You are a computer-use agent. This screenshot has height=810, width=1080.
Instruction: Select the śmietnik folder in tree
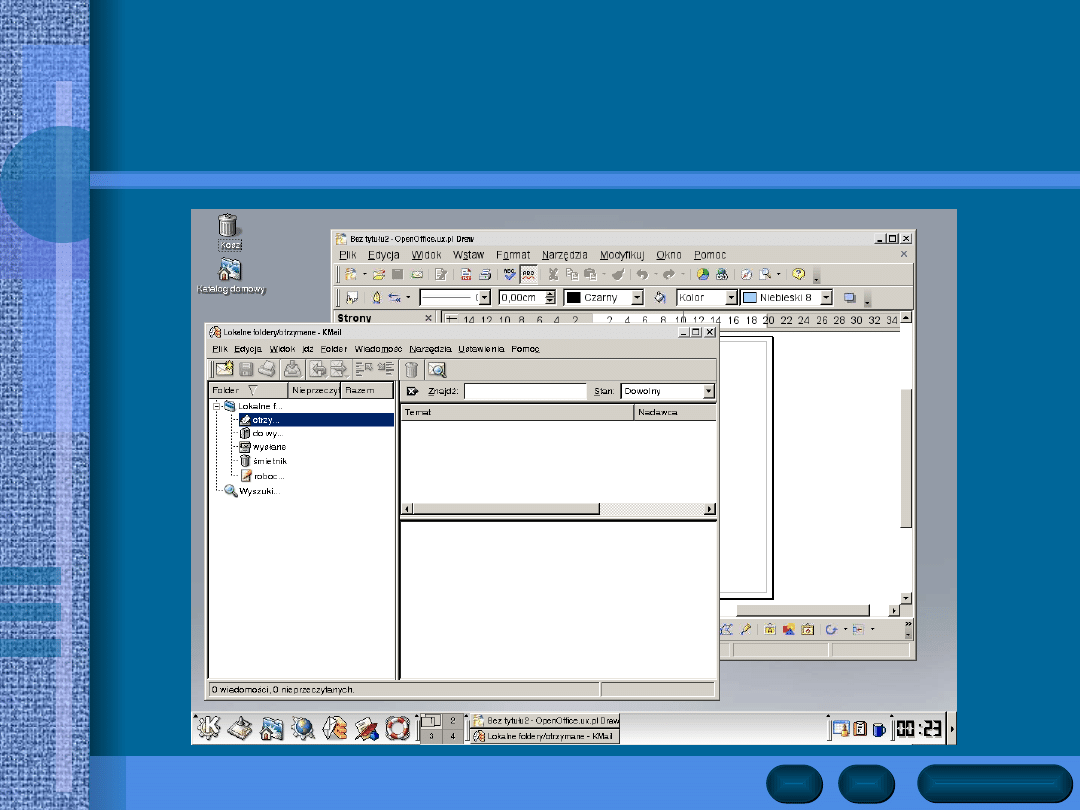(270, 461)
